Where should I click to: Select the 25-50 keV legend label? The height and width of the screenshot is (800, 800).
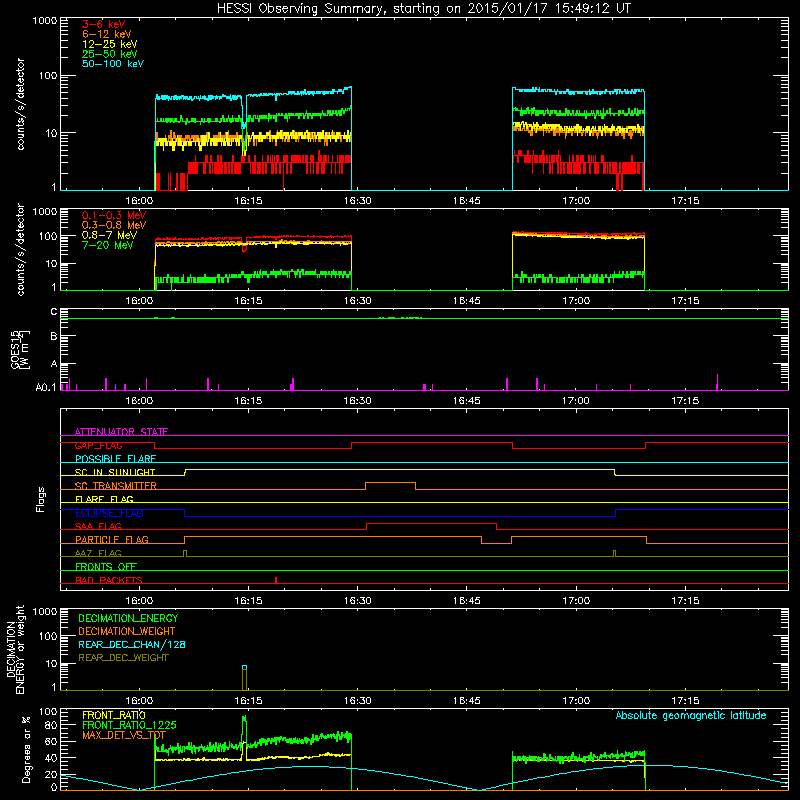pos(109,54)
